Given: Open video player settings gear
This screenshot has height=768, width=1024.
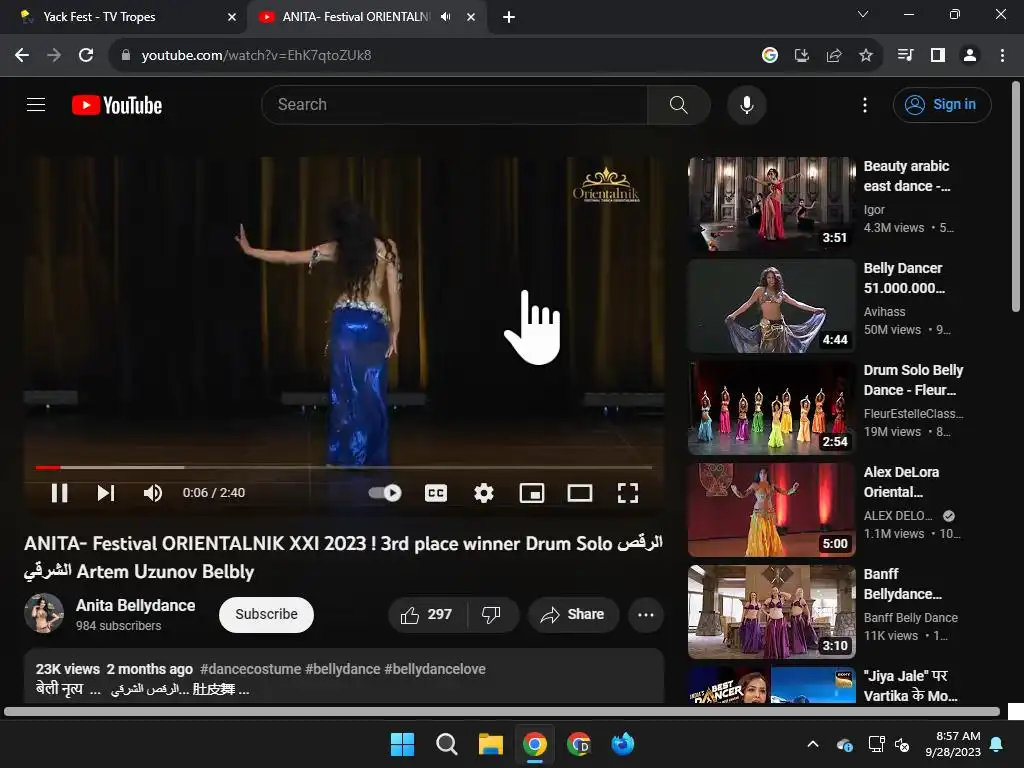Looking at the screenshot, I should [x=483, y=493].
